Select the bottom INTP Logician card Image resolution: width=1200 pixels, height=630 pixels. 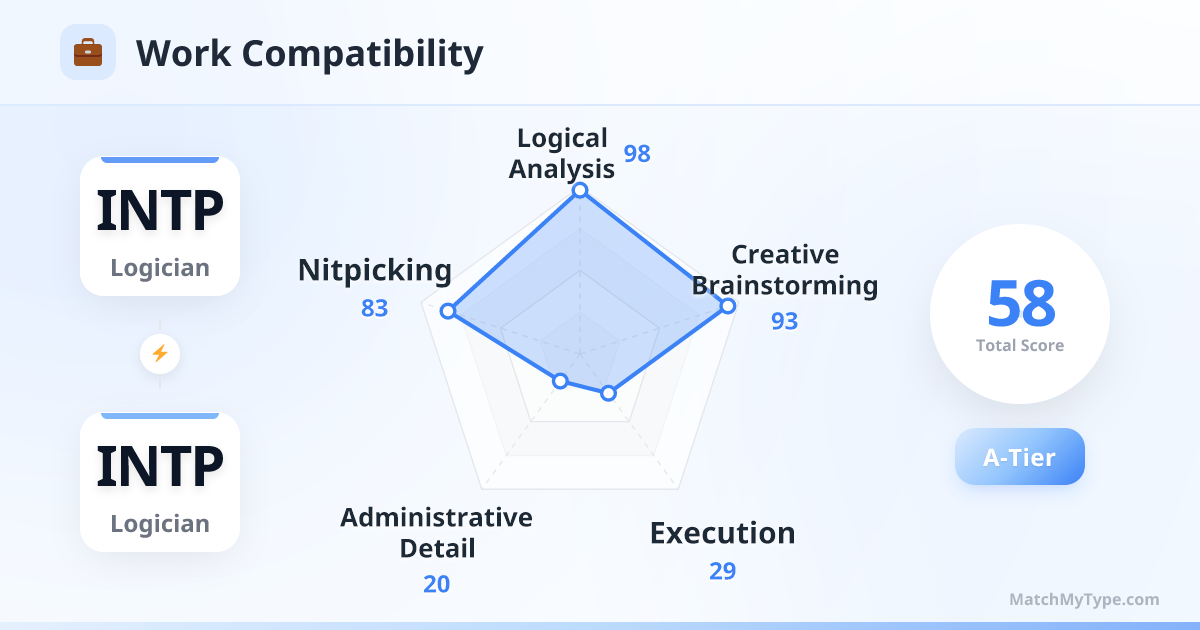pyautogui.click(x=160, y=482)
